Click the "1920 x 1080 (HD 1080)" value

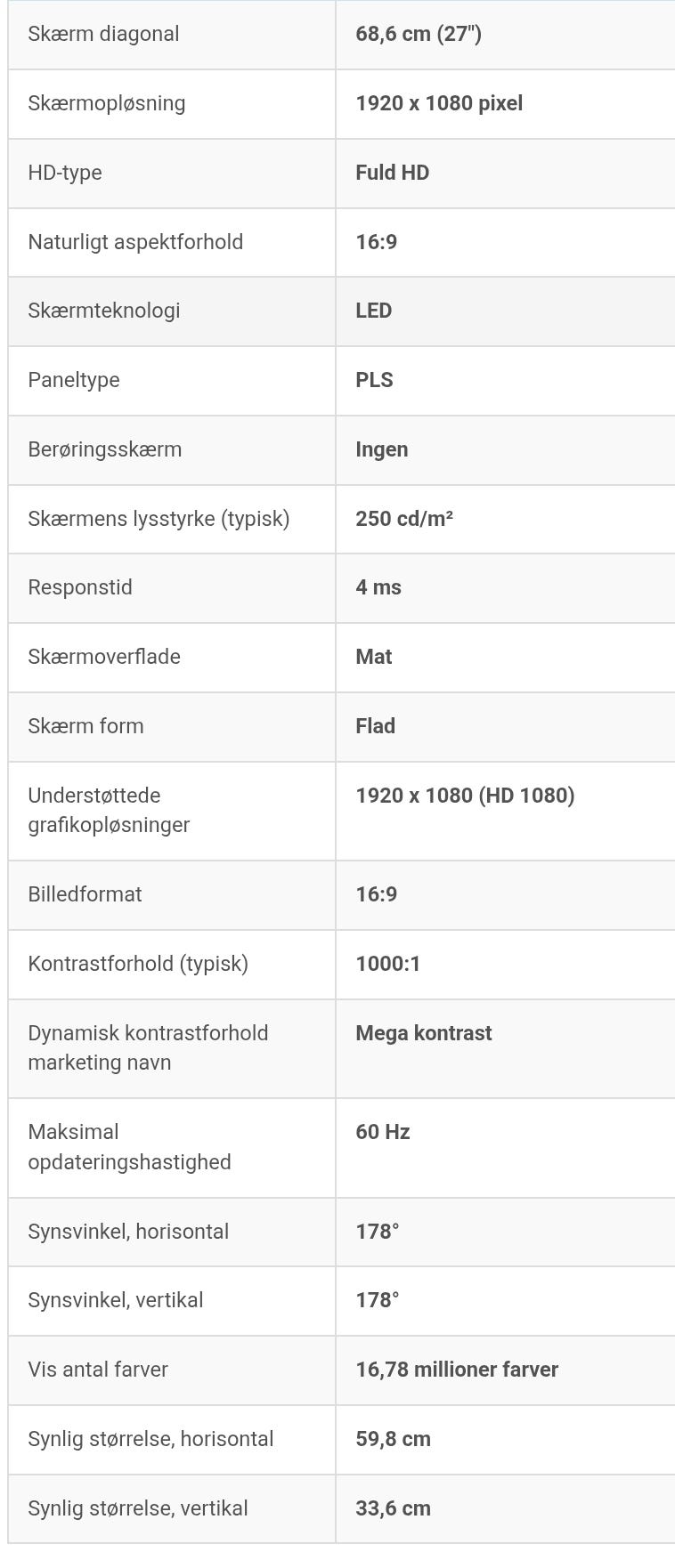[465, 796]
